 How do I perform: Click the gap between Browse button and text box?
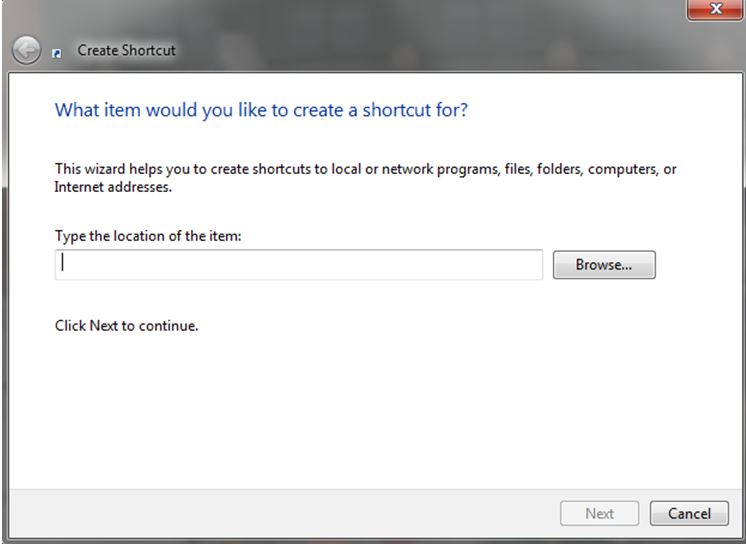pos(548,265)
